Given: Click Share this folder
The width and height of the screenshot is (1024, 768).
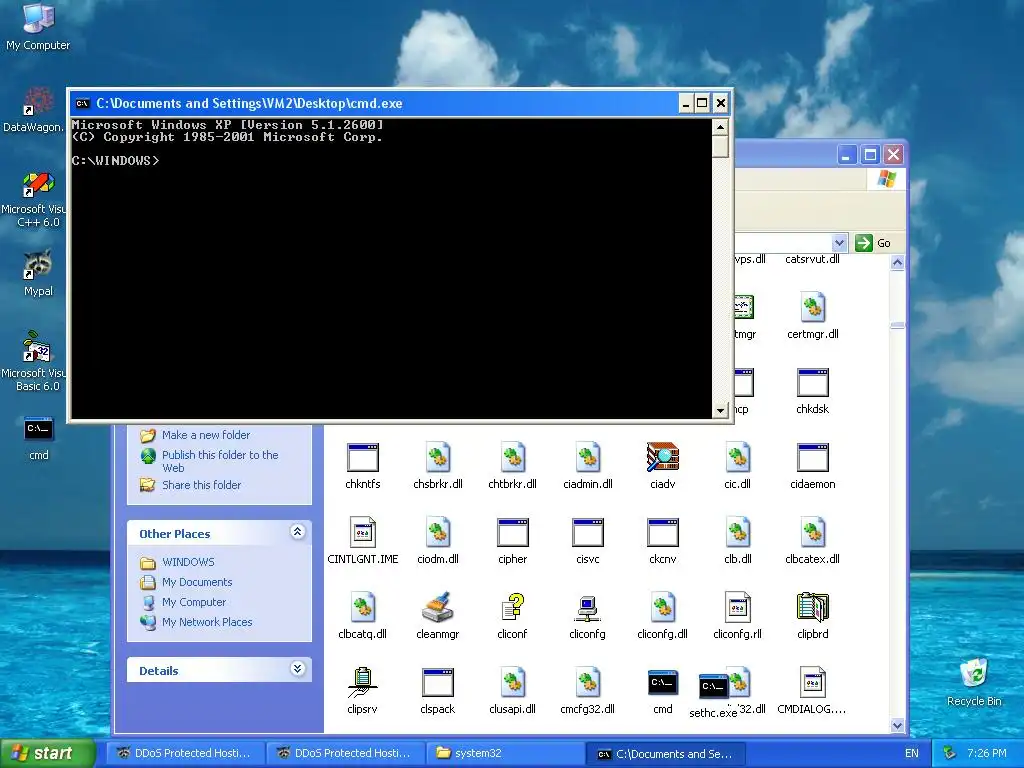Looking at the screenshot, I should [x=201, y=485].
